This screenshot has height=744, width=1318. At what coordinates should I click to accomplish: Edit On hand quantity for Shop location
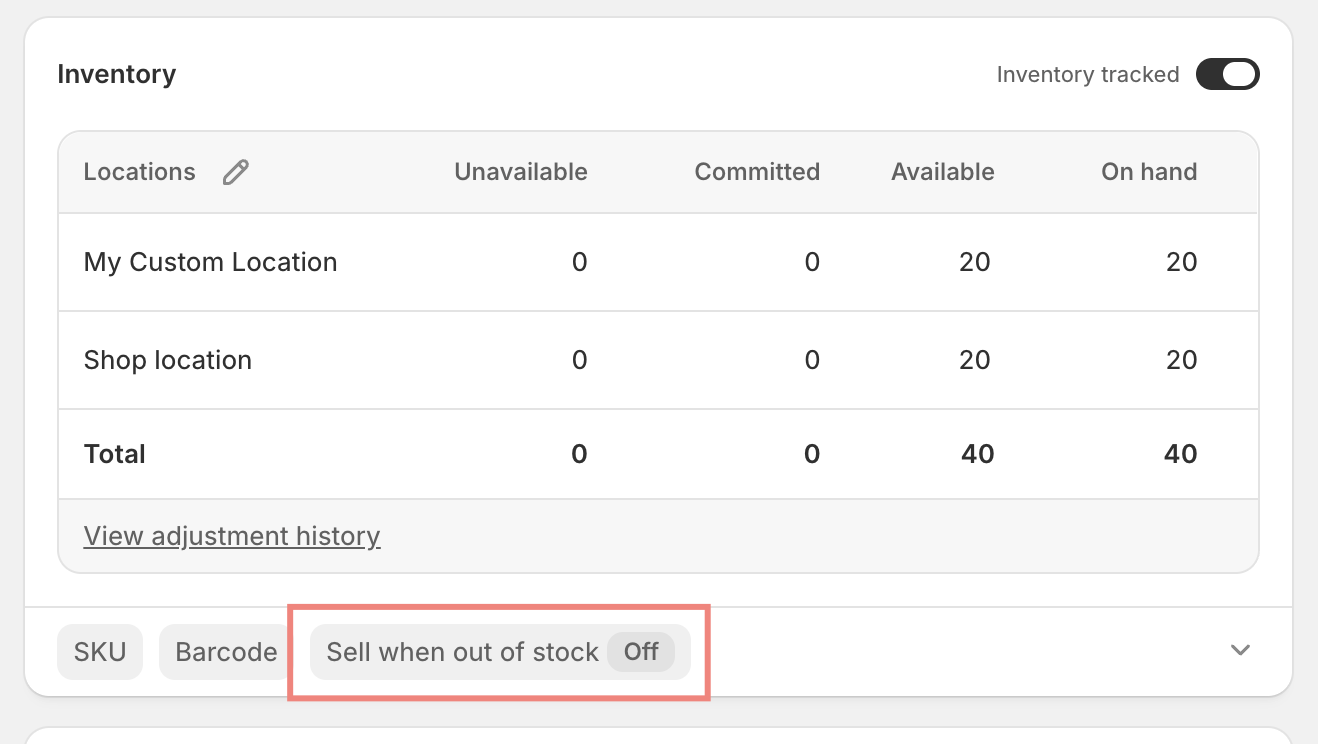[x=1181, y=360]
